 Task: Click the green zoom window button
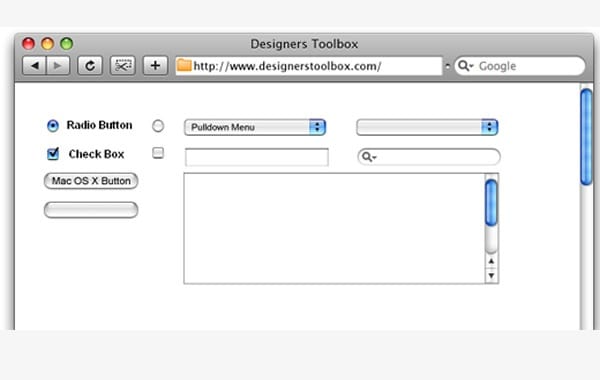pos(67,44)
